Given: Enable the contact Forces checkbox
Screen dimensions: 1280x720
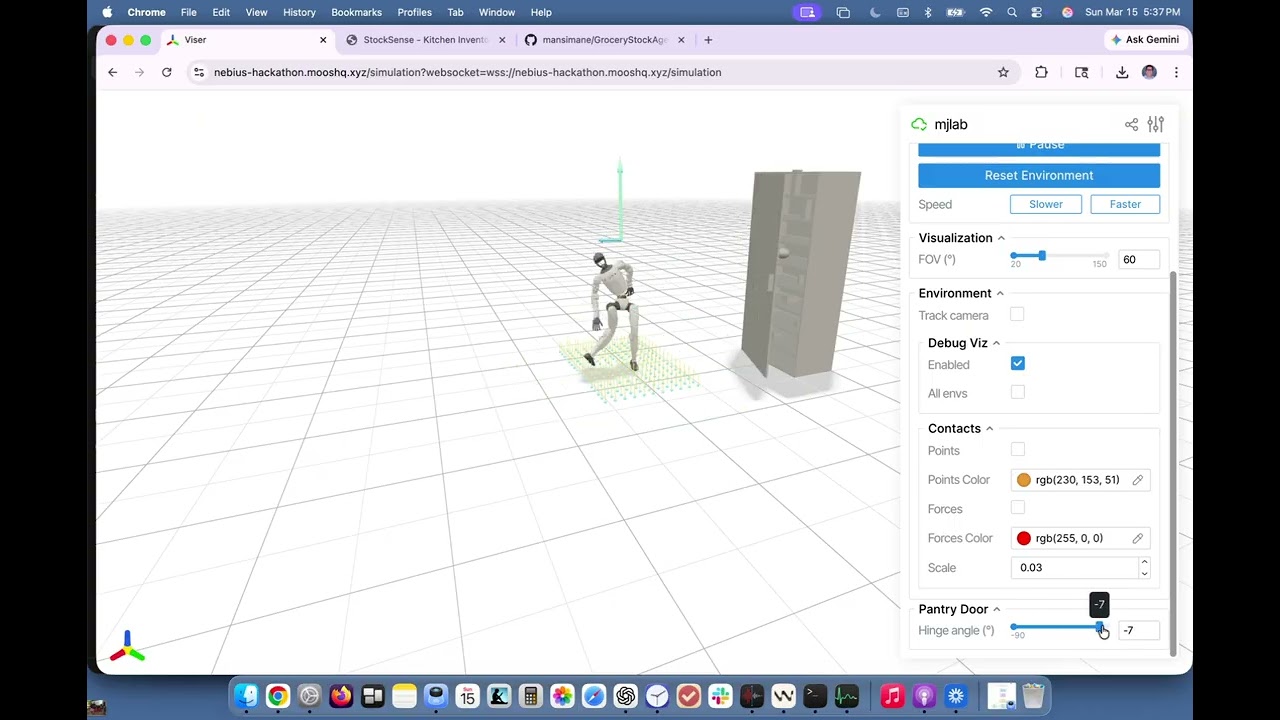Looking at the screenshot, I should pyautogui.click(x=1017, y=508).
